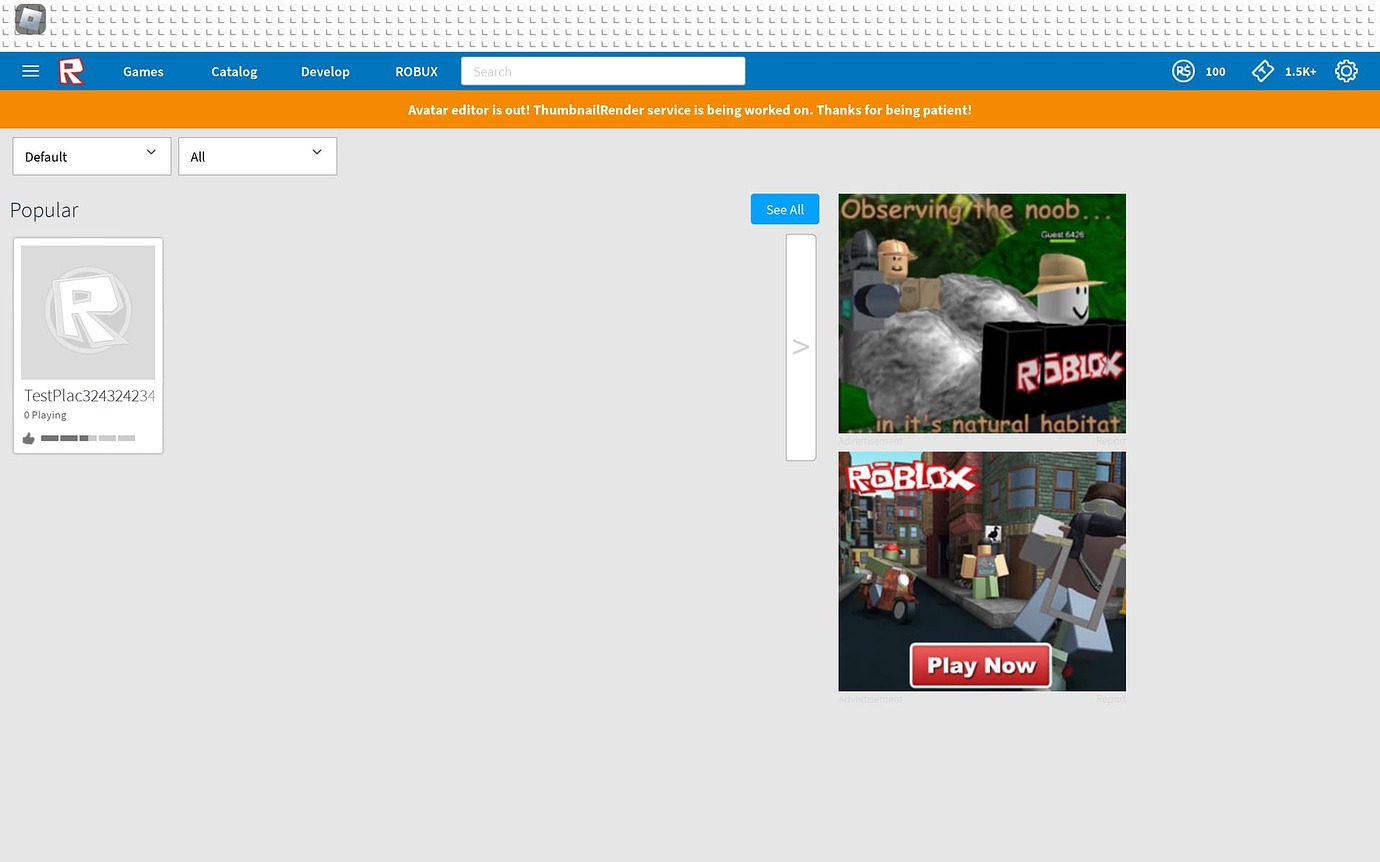Viewport: 1380px width, 862px height.
Task: Click the 1.5K+ tickets counter
Action: click(x=1300, y=71)
